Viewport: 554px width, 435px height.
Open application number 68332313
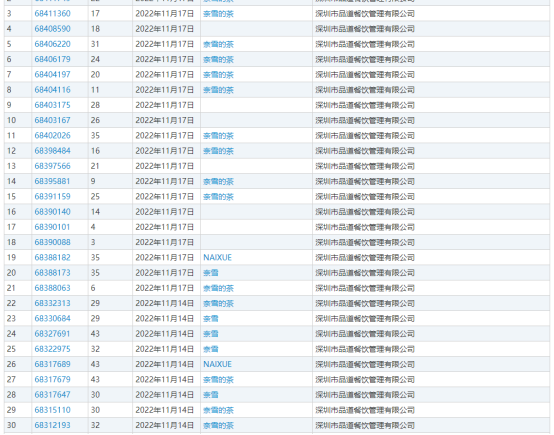(52, 303)
